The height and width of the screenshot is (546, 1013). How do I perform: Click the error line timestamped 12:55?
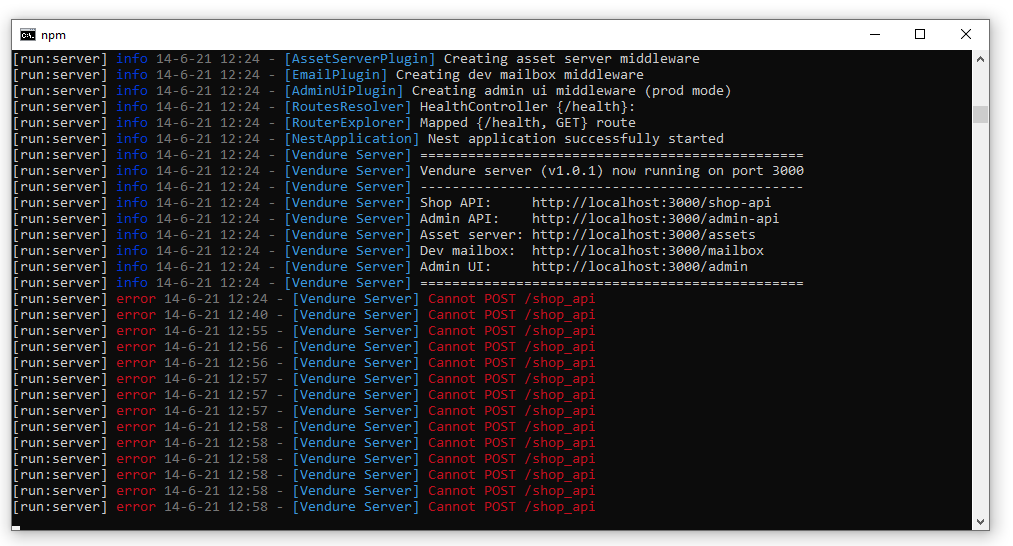304,331
